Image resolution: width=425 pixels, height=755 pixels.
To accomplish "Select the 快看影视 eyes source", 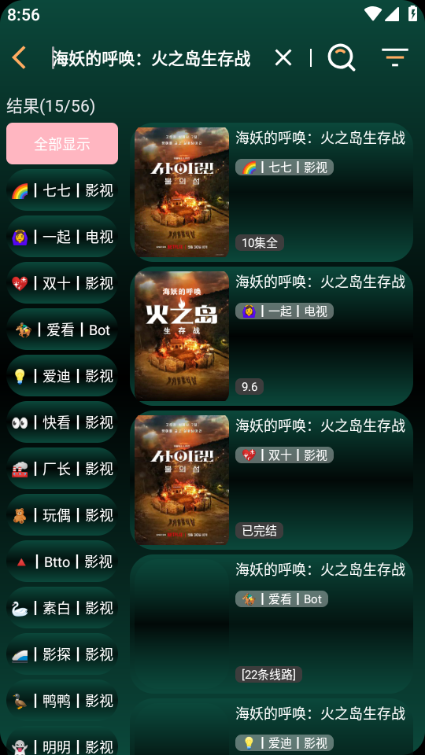I will tap(62, 422).
